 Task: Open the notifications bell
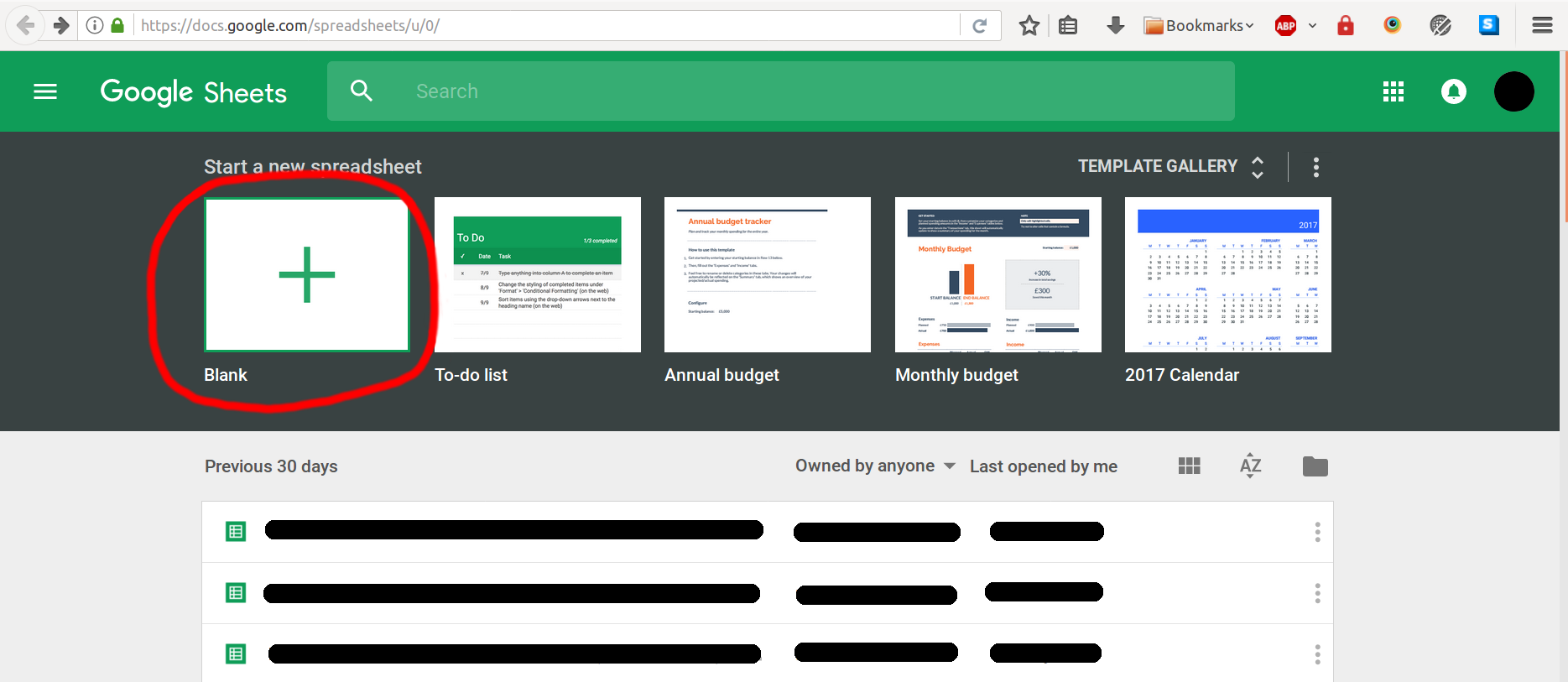[1454, 91]
